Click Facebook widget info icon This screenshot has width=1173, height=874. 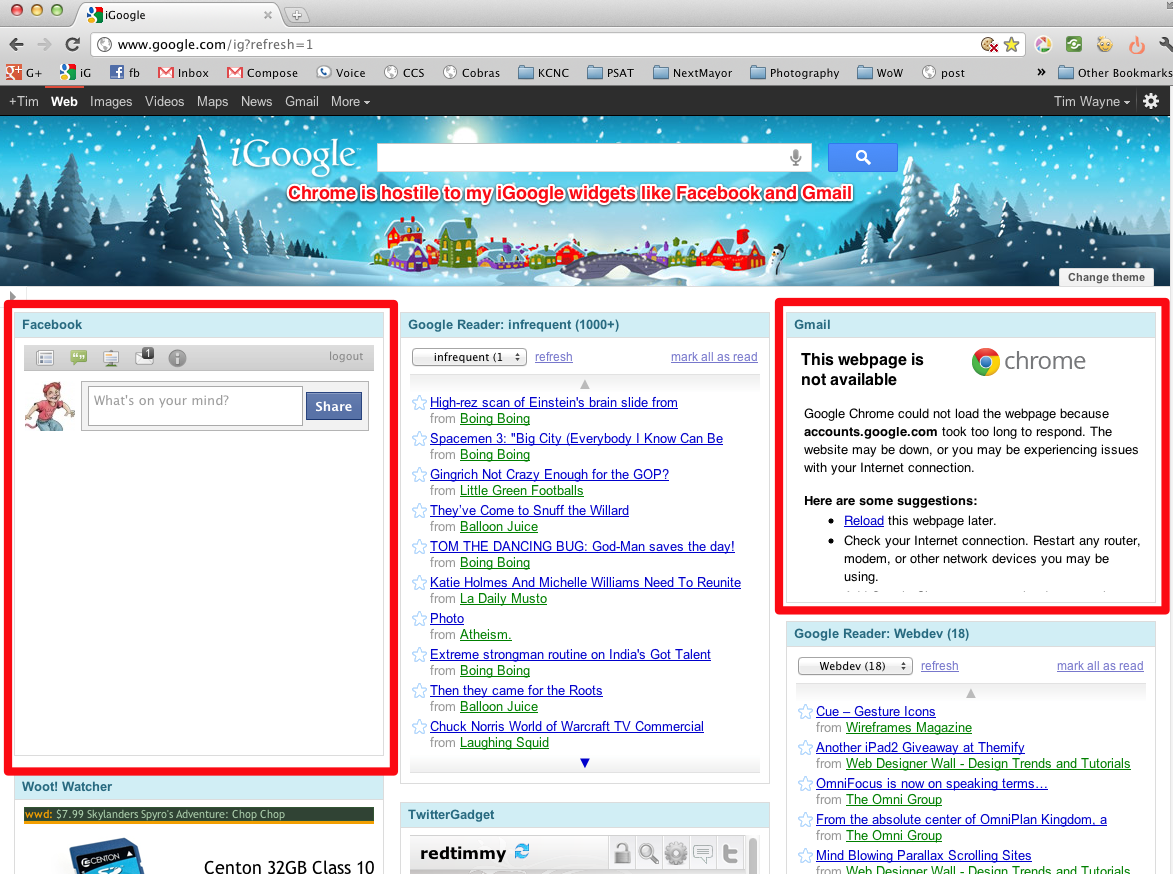coord(177,358)
